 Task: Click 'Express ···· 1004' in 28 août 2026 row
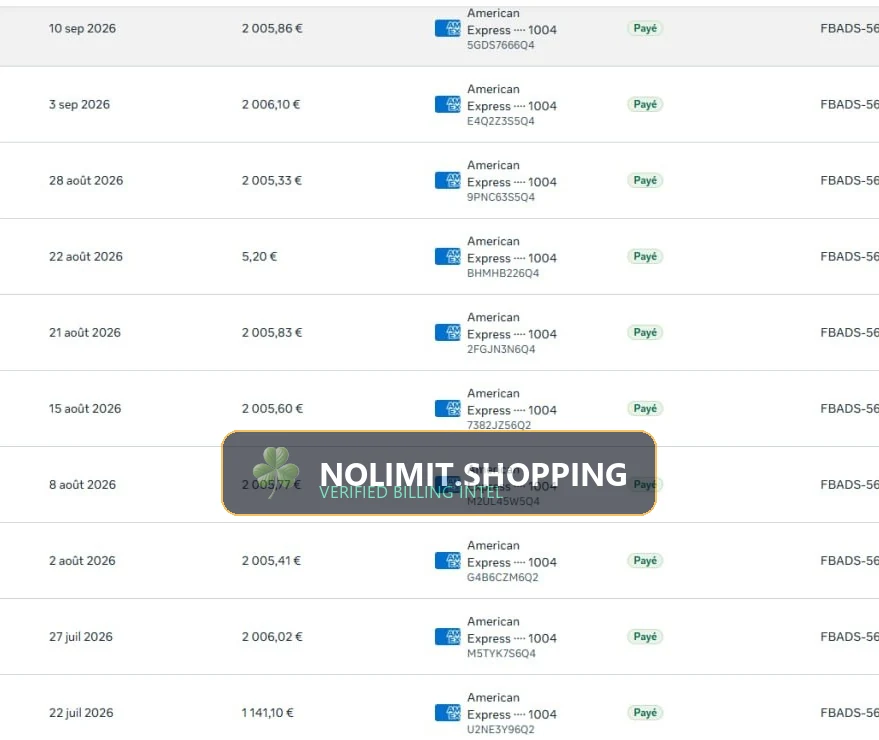[512, 182]
